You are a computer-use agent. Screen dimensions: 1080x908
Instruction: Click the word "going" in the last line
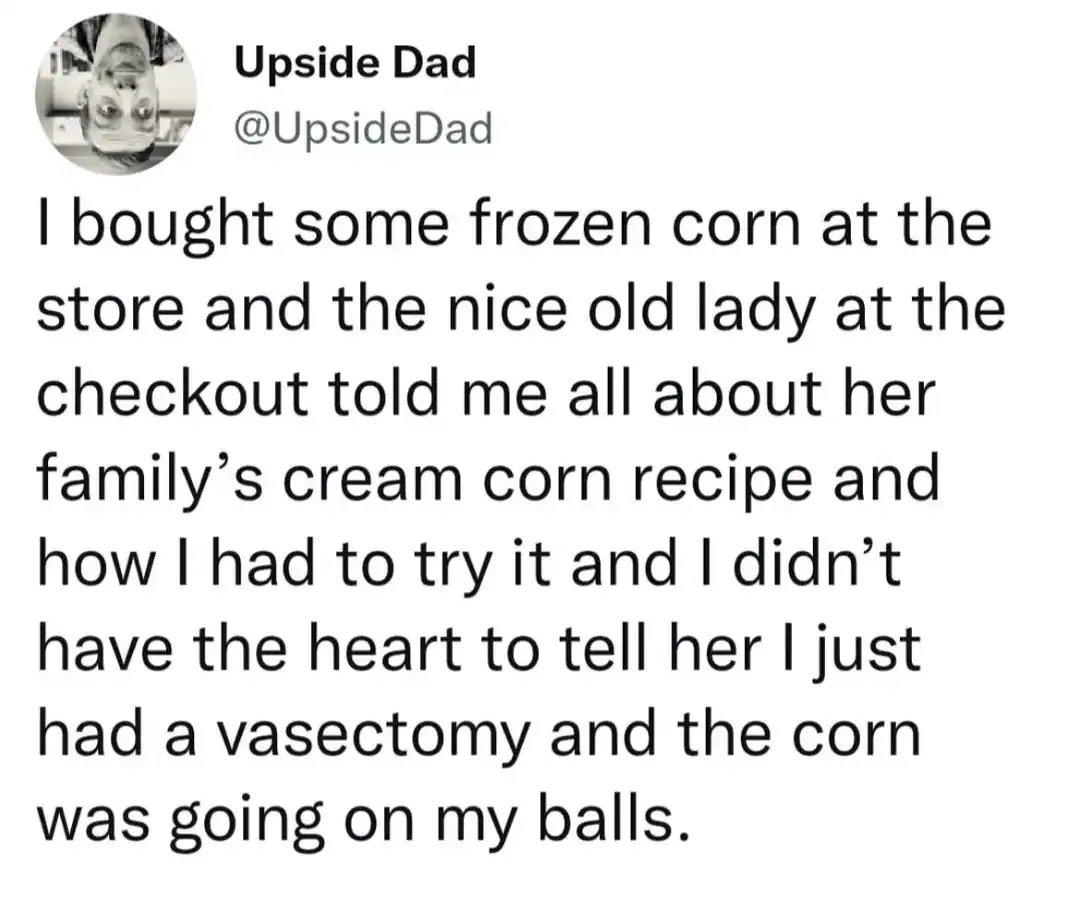[245, 824]
